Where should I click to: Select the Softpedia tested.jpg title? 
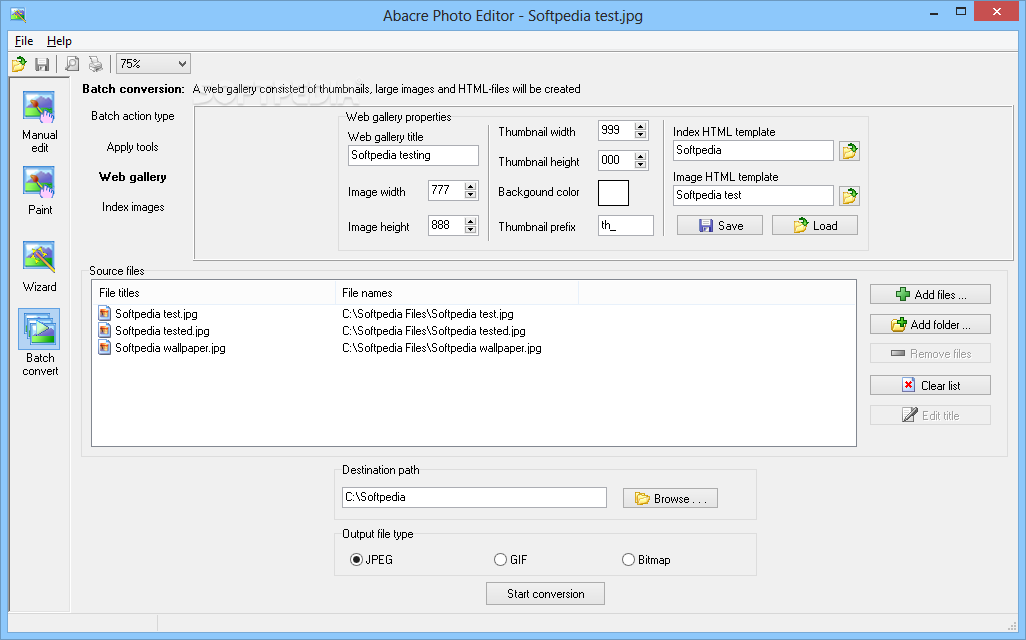pos(162,330)
